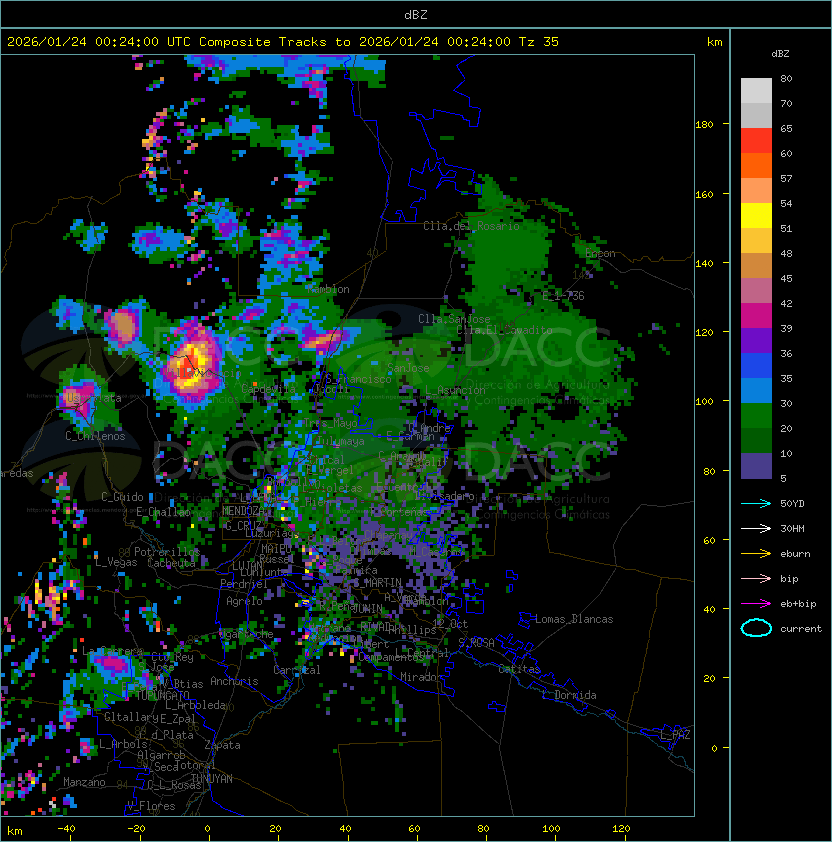Pick the light orange 57 dBZ swatch
This screenshot has height=842, width=832.
(x=756, y=190)
